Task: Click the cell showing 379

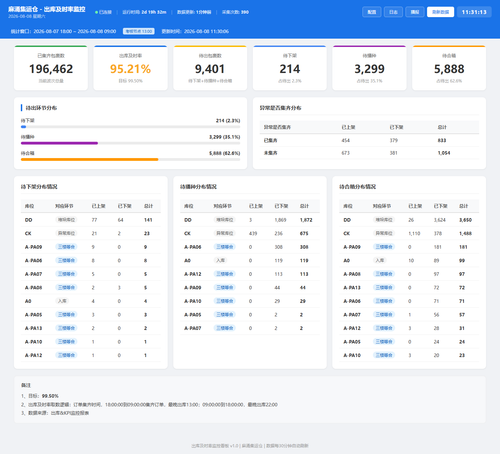Action: pyautogui.click(x=394, y=140)
